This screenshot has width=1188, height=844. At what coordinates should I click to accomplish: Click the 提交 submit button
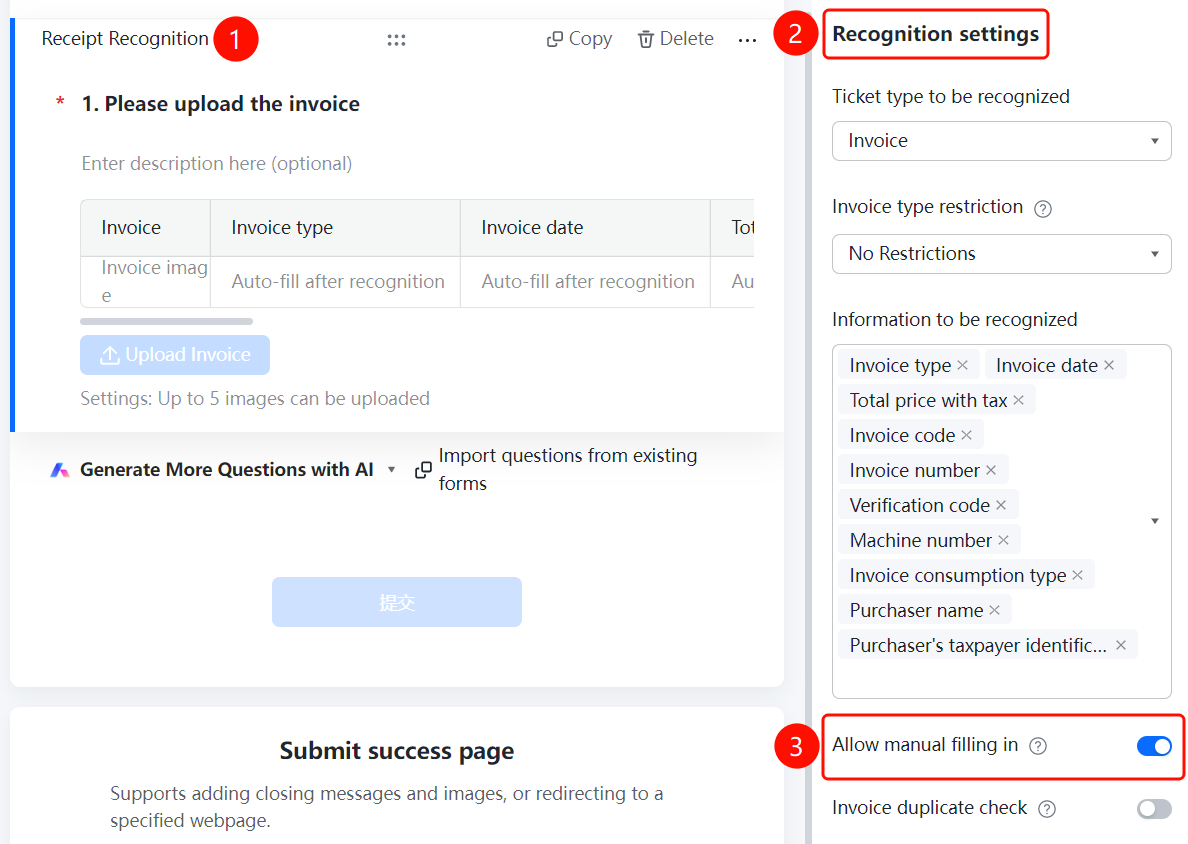397,602
